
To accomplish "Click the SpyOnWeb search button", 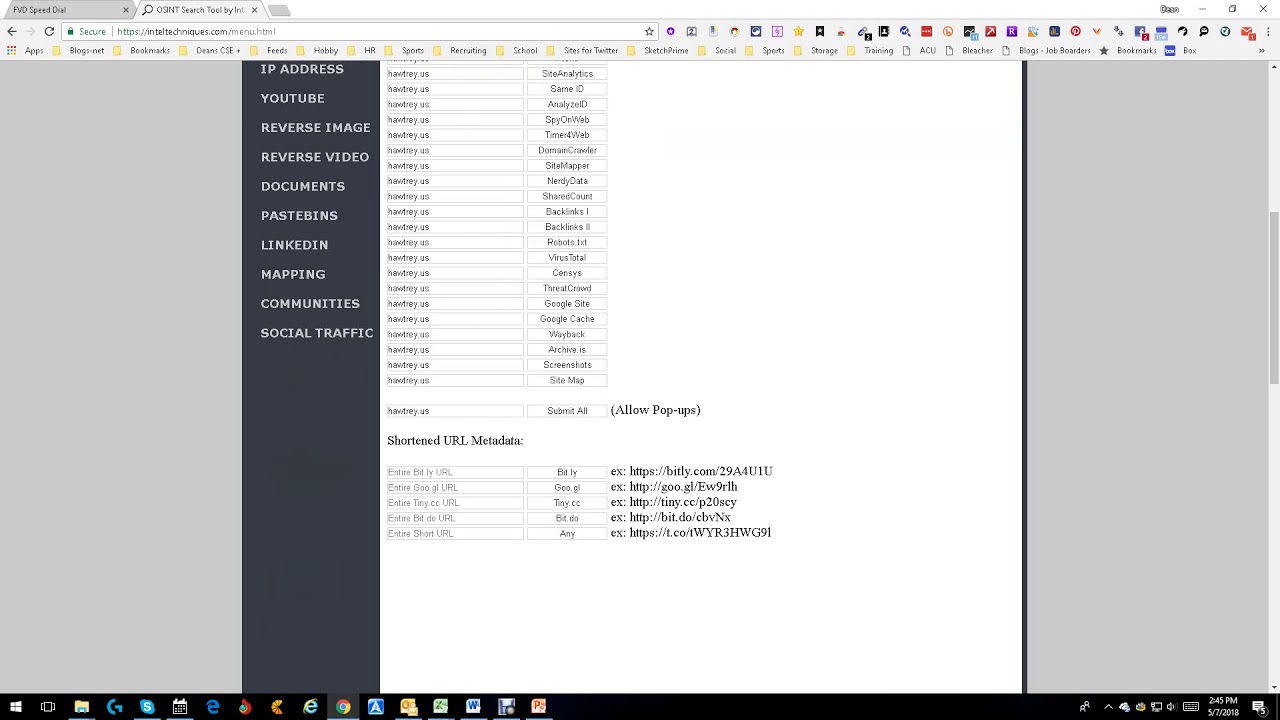I will (567, 120).
